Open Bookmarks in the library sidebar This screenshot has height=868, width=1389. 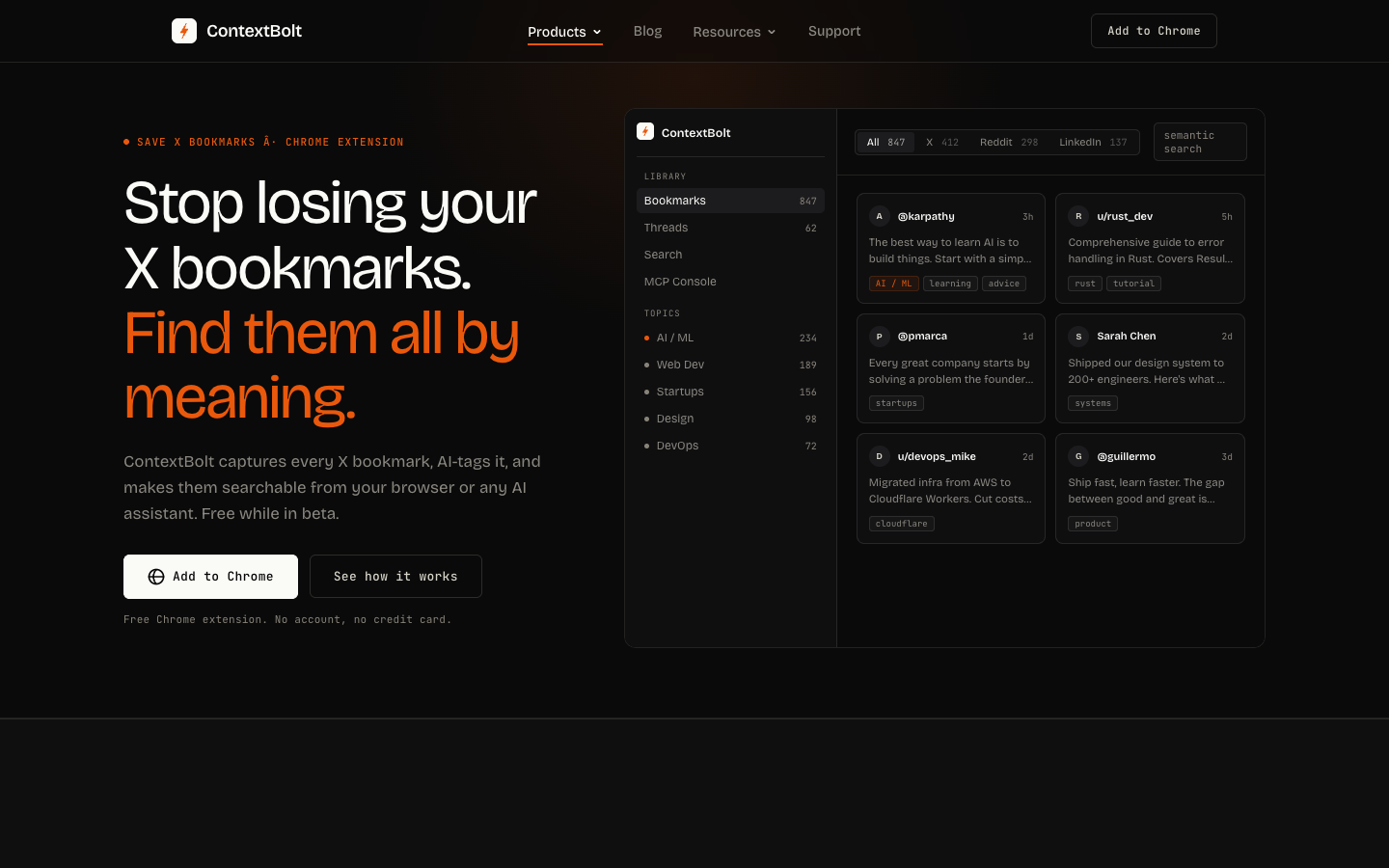(x=730, y=201)
